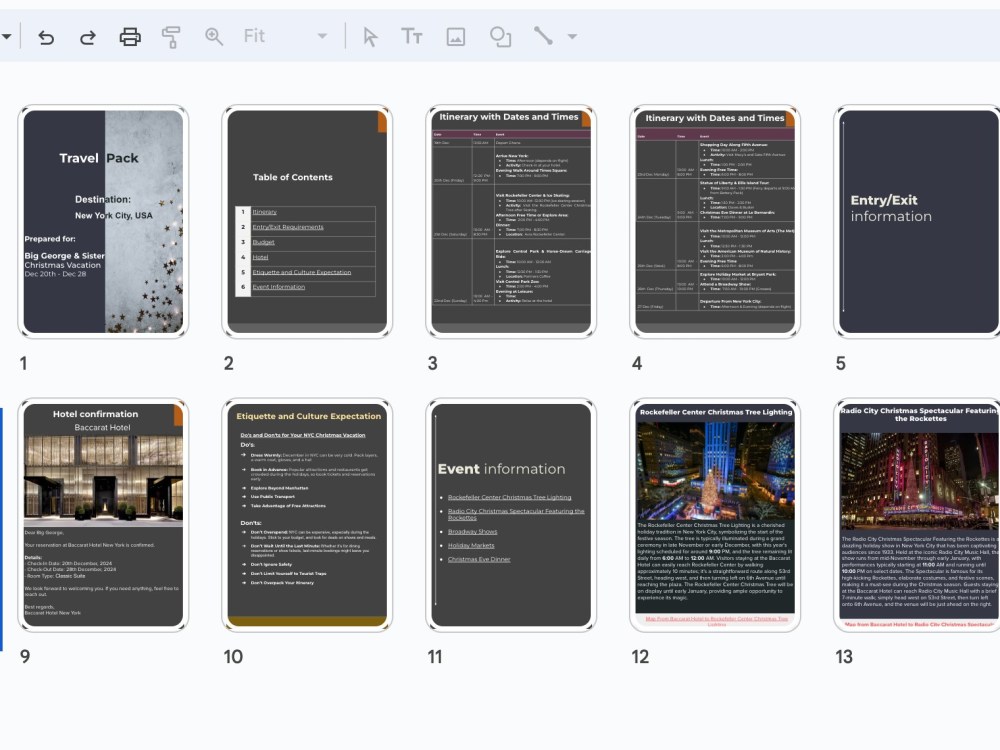
Task: Open the Fit zoom level dropdown
Action: click(285, 36)
